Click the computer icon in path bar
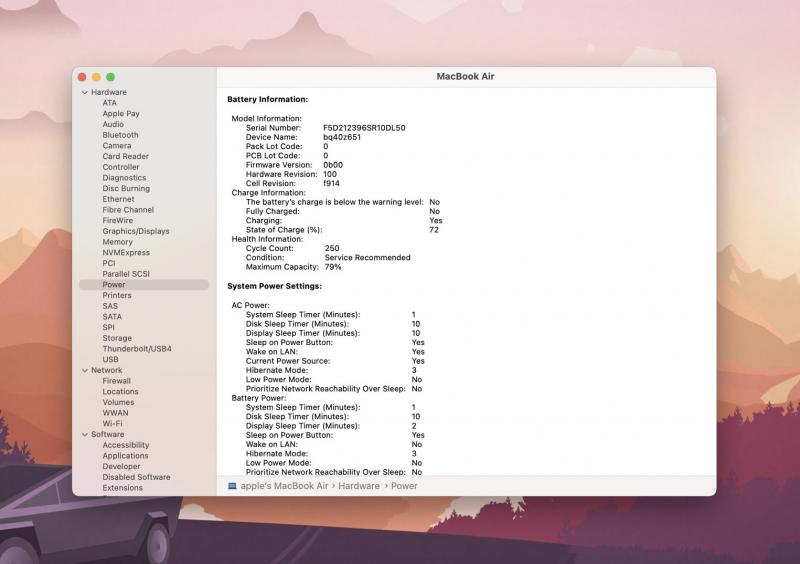Screen dimensions: 800x564 coord(232,487)
